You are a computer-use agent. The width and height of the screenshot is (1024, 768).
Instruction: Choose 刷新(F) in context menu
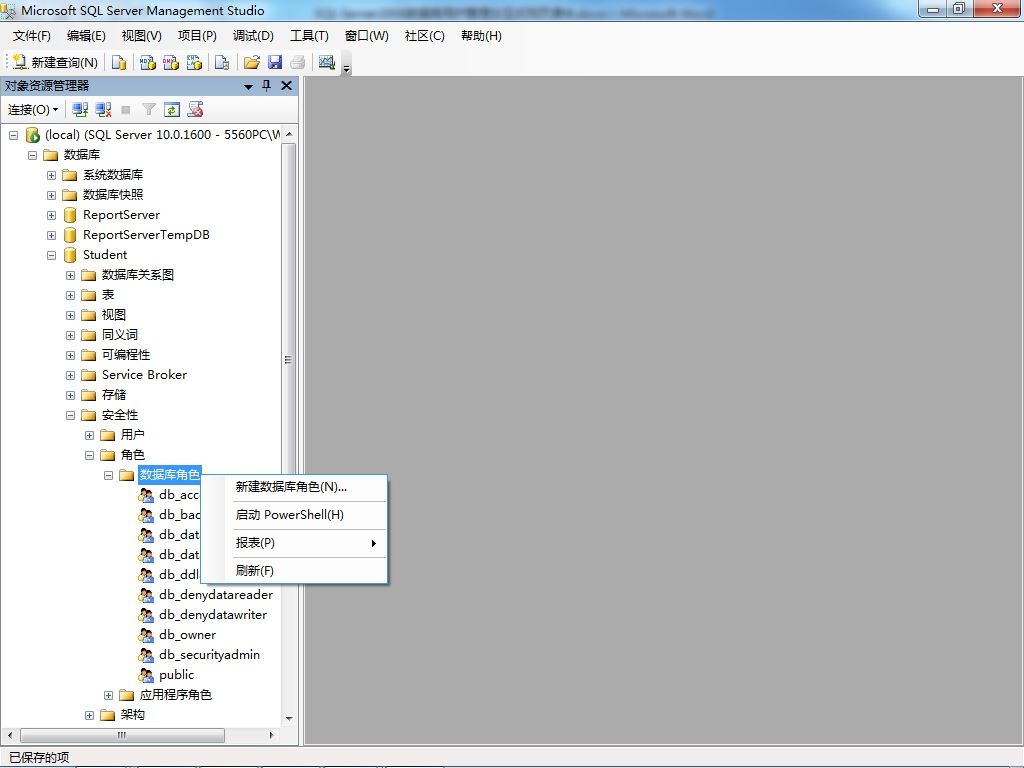(295, 571)
